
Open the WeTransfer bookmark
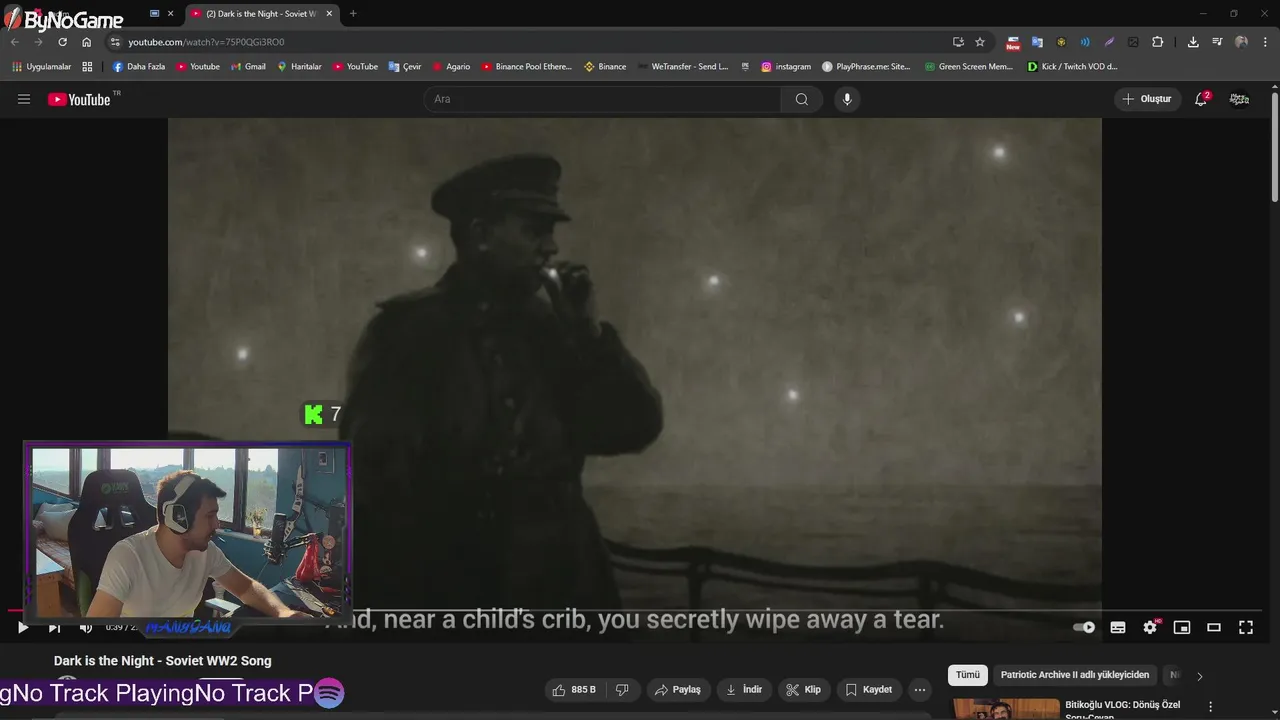pyautogui.click(x=683, y=67)
